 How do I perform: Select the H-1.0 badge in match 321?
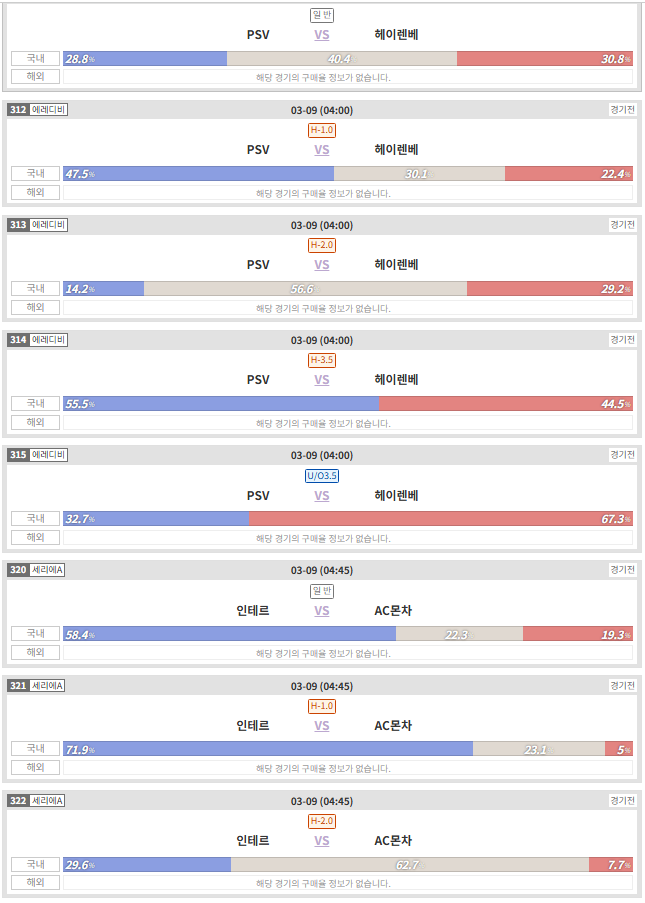coord(322,706)
